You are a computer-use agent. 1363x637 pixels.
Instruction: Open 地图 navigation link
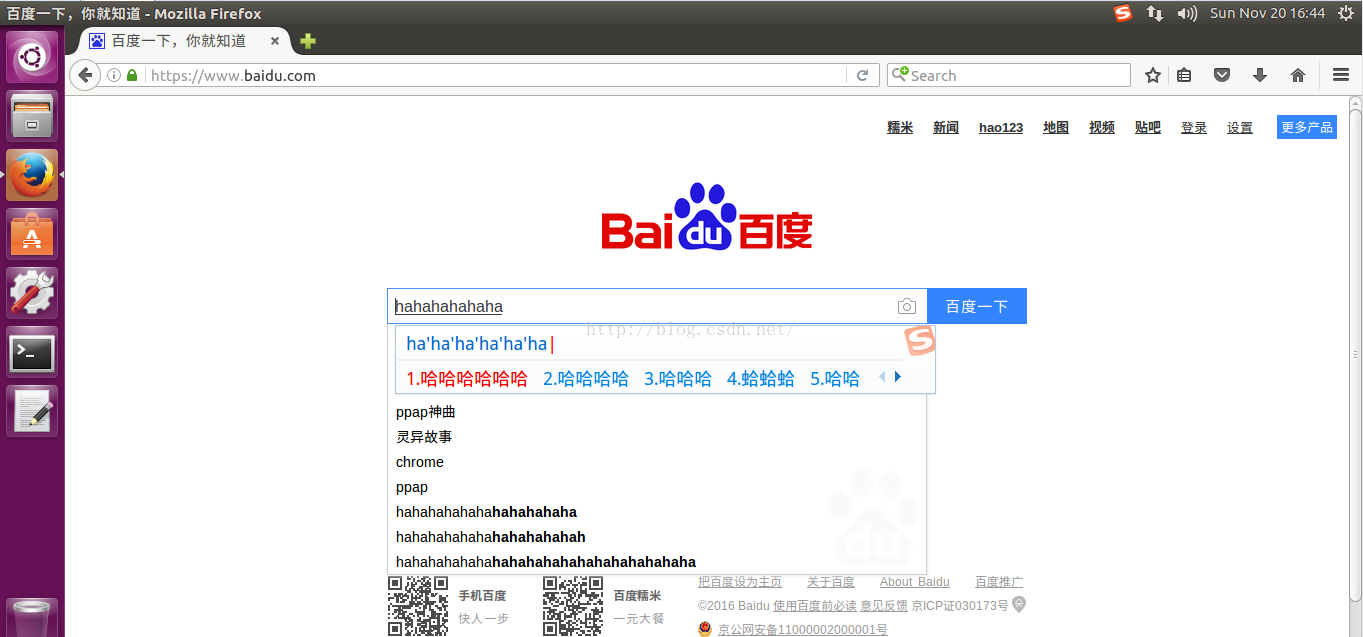point(1056,127)
